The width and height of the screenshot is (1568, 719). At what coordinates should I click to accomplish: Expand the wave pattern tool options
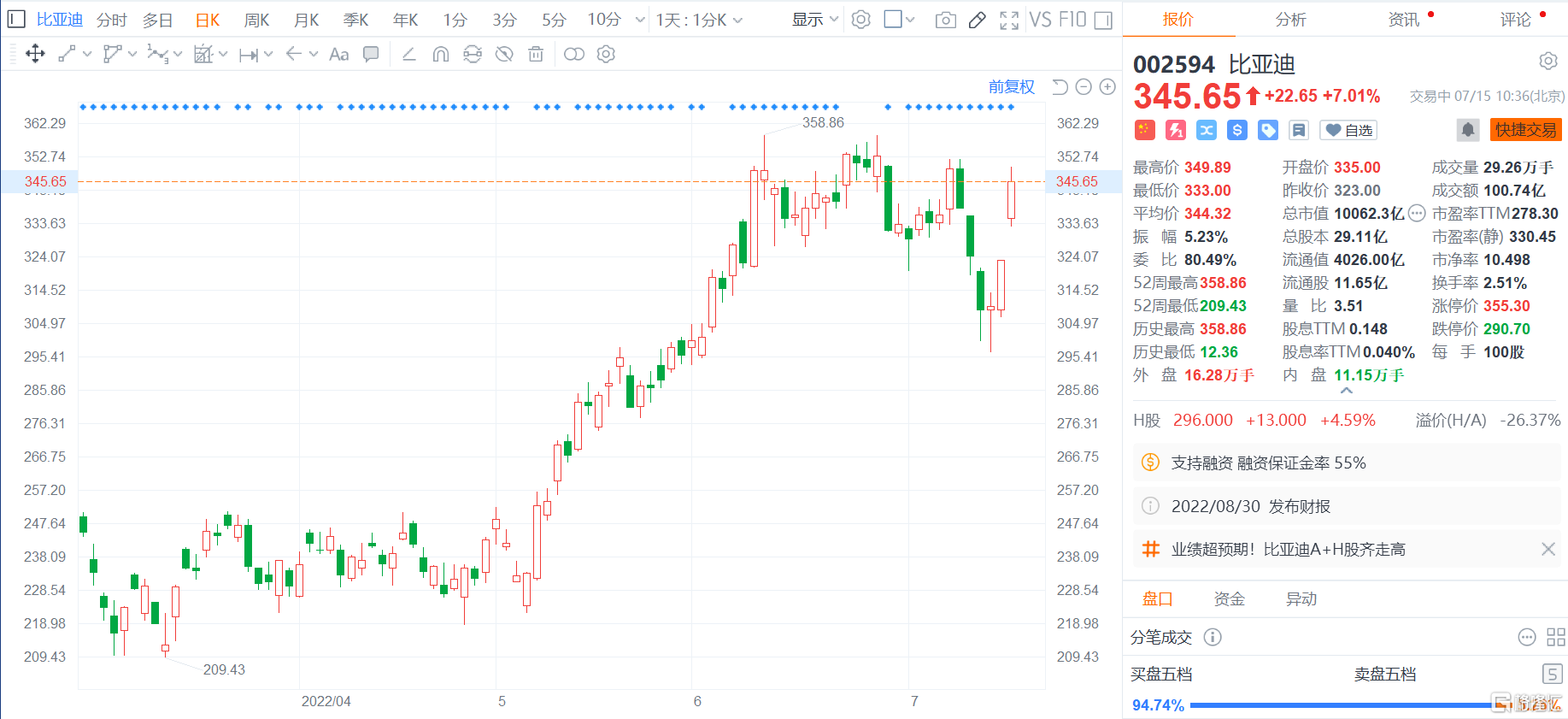(x=178, y=54)
